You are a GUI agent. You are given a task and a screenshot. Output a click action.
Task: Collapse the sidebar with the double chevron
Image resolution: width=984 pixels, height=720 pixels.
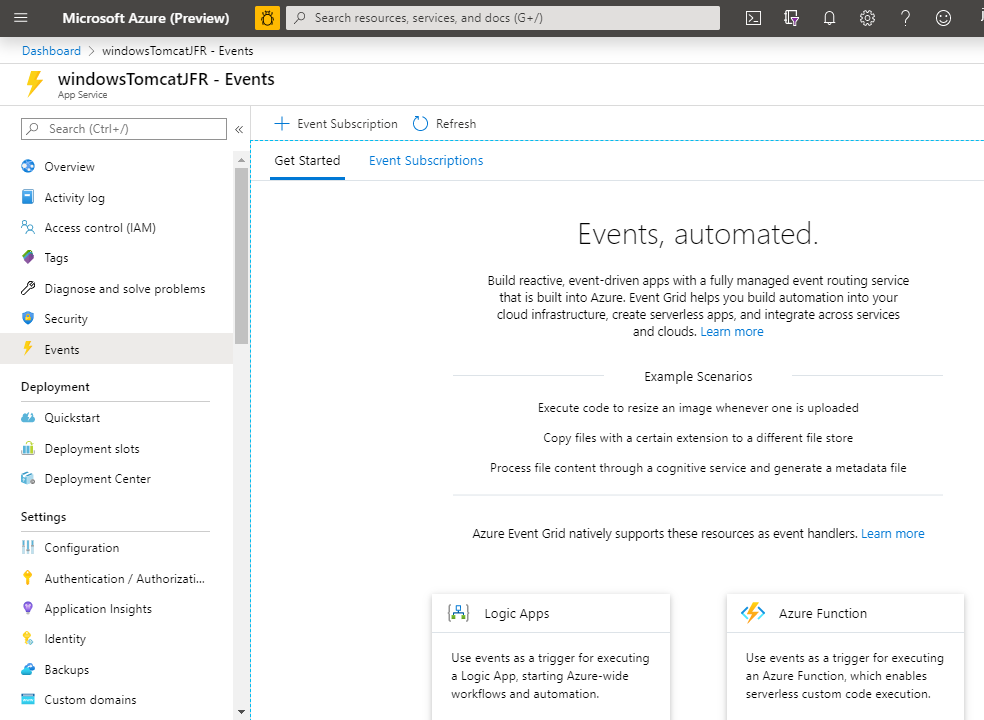(x=239, y=128)
